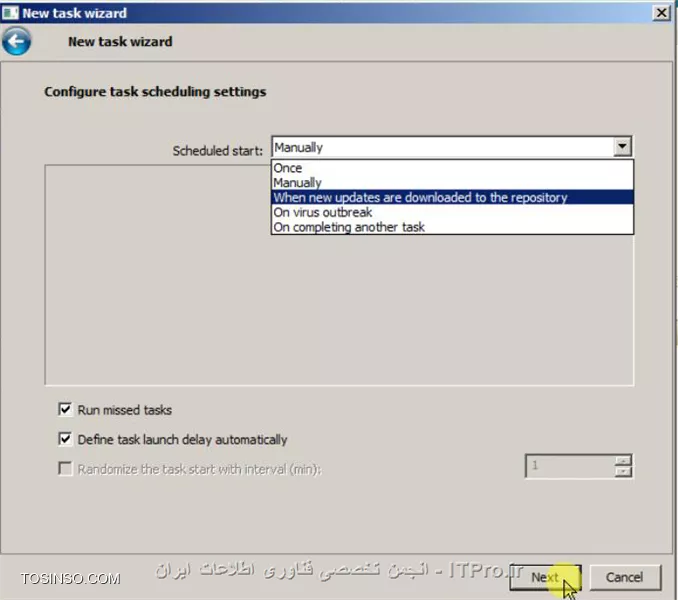Click the Scheduled start combo box field
Image resolution: width=678 pixels, height=600 pixels.
(451, 147)
